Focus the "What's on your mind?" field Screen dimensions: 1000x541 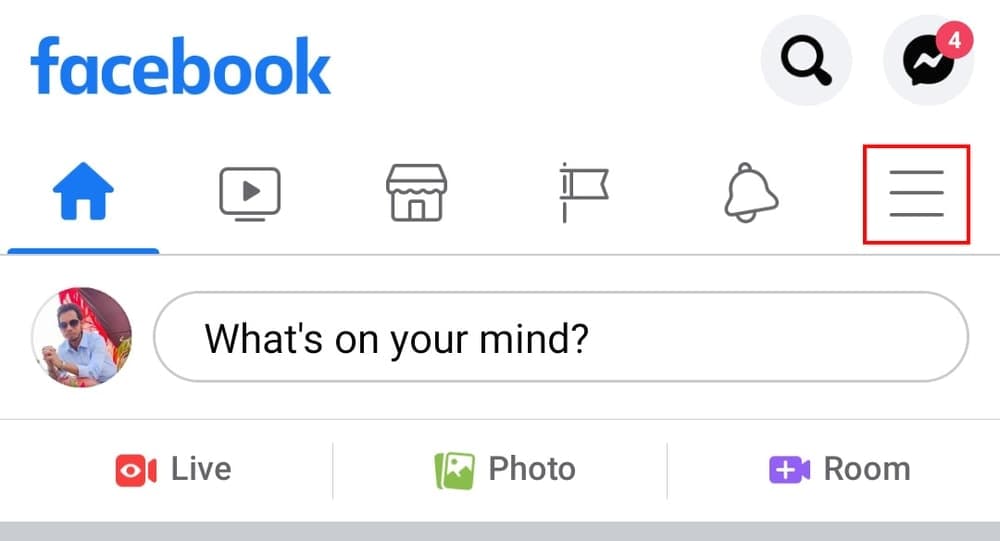point(560,337)
